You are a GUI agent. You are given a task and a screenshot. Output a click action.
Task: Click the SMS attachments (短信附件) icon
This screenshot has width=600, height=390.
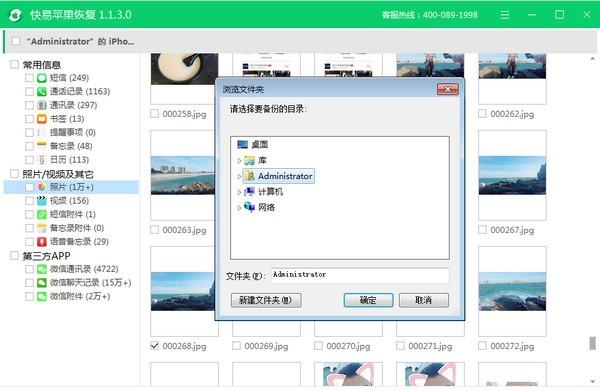pos(42,214)
